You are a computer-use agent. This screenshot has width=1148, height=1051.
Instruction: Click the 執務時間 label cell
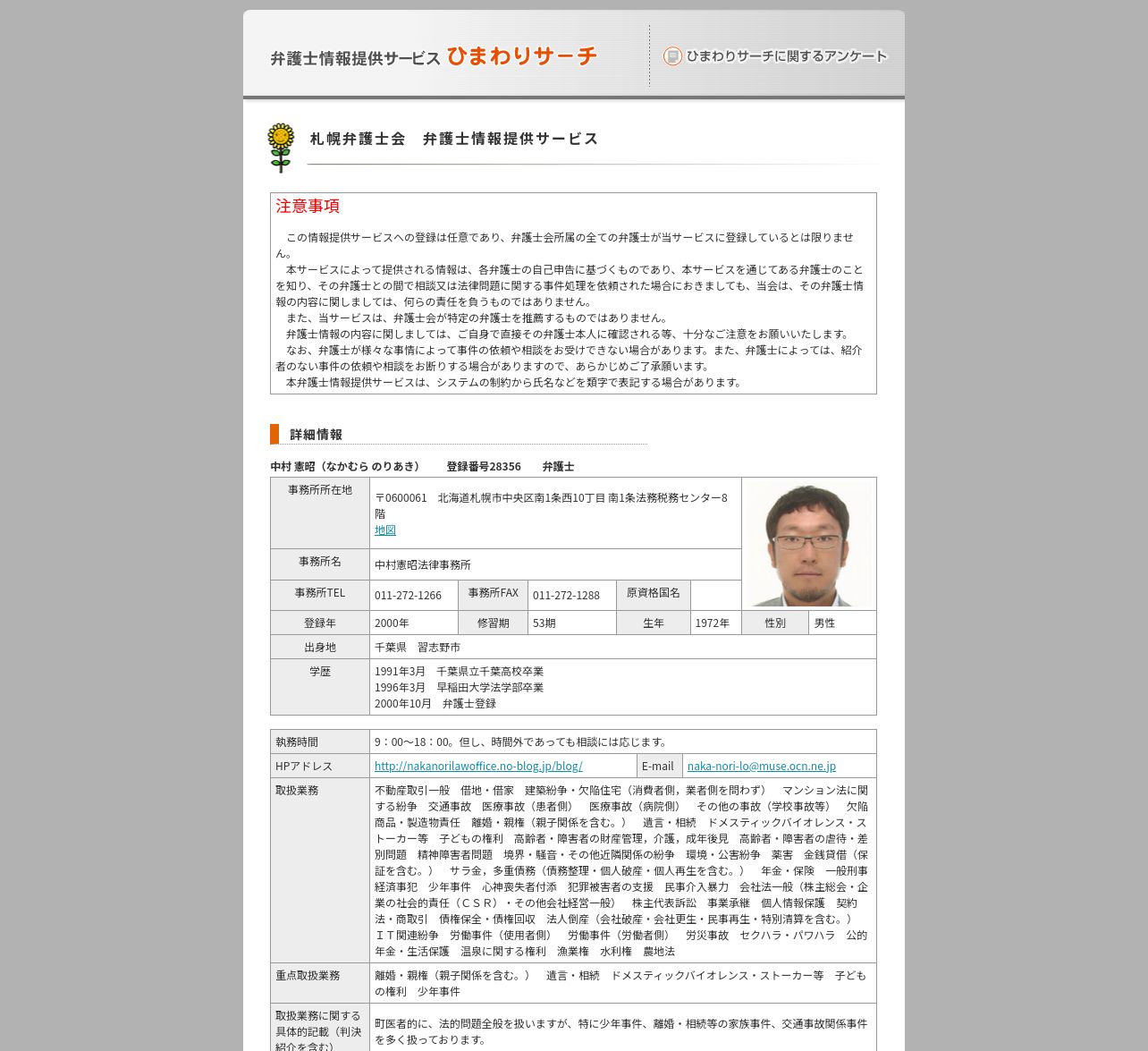point(320,742)
